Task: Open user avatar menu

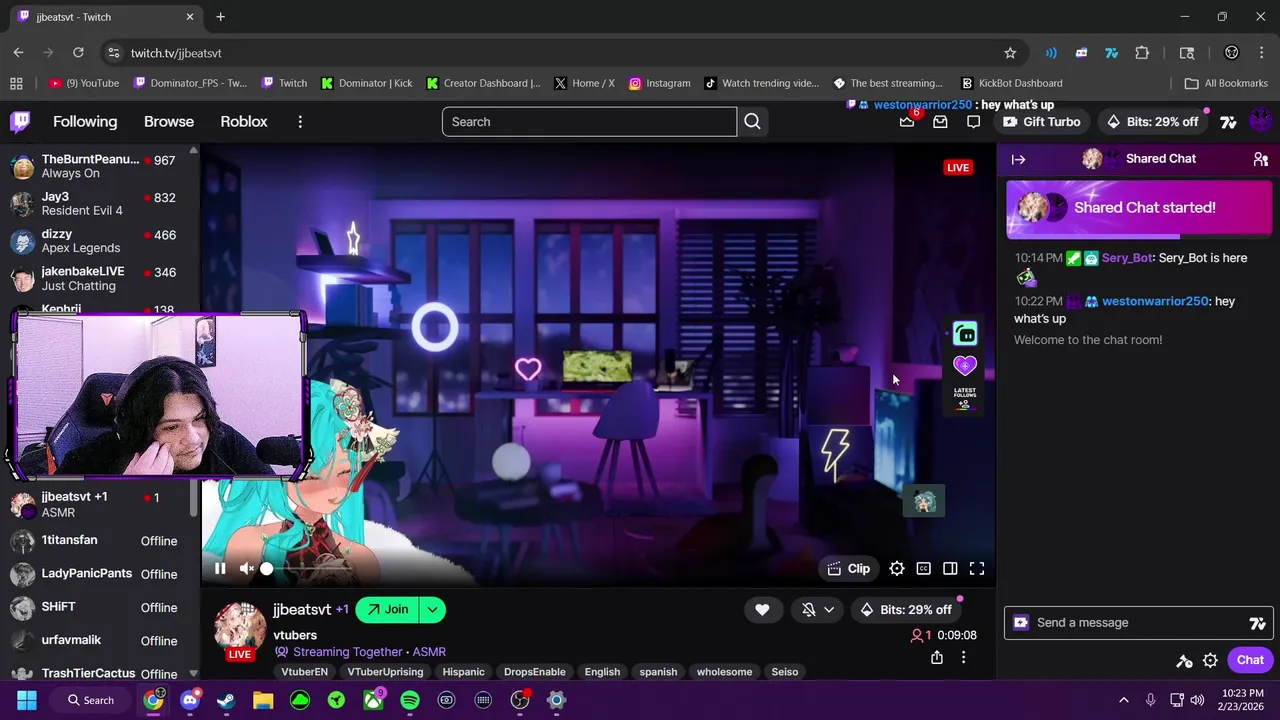Action: (1260, 122)
